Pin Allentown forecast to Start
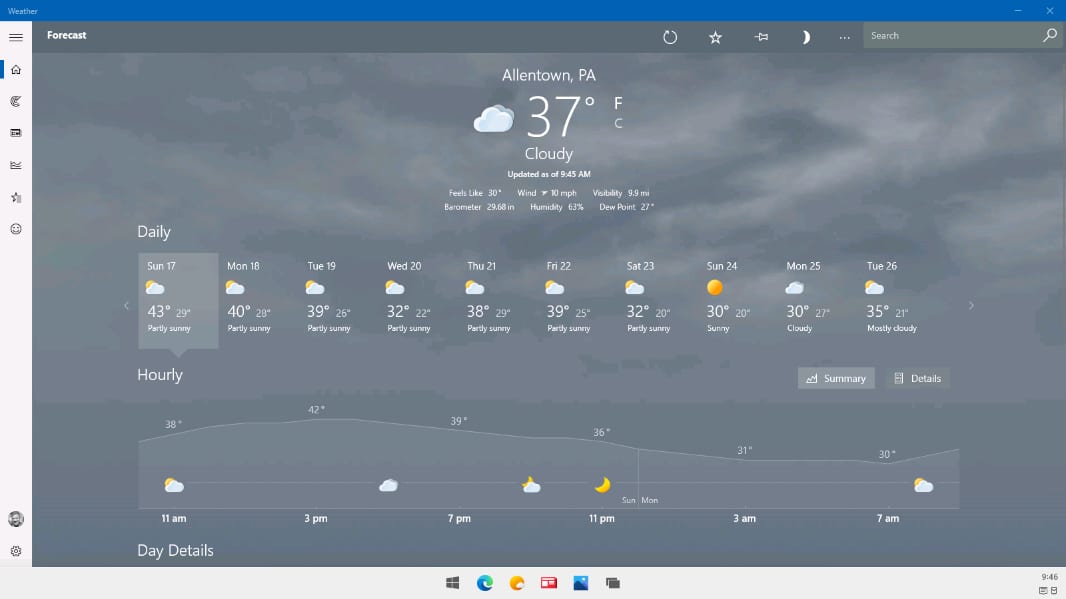The image size is (1066, 599). (x=761, y=37)
